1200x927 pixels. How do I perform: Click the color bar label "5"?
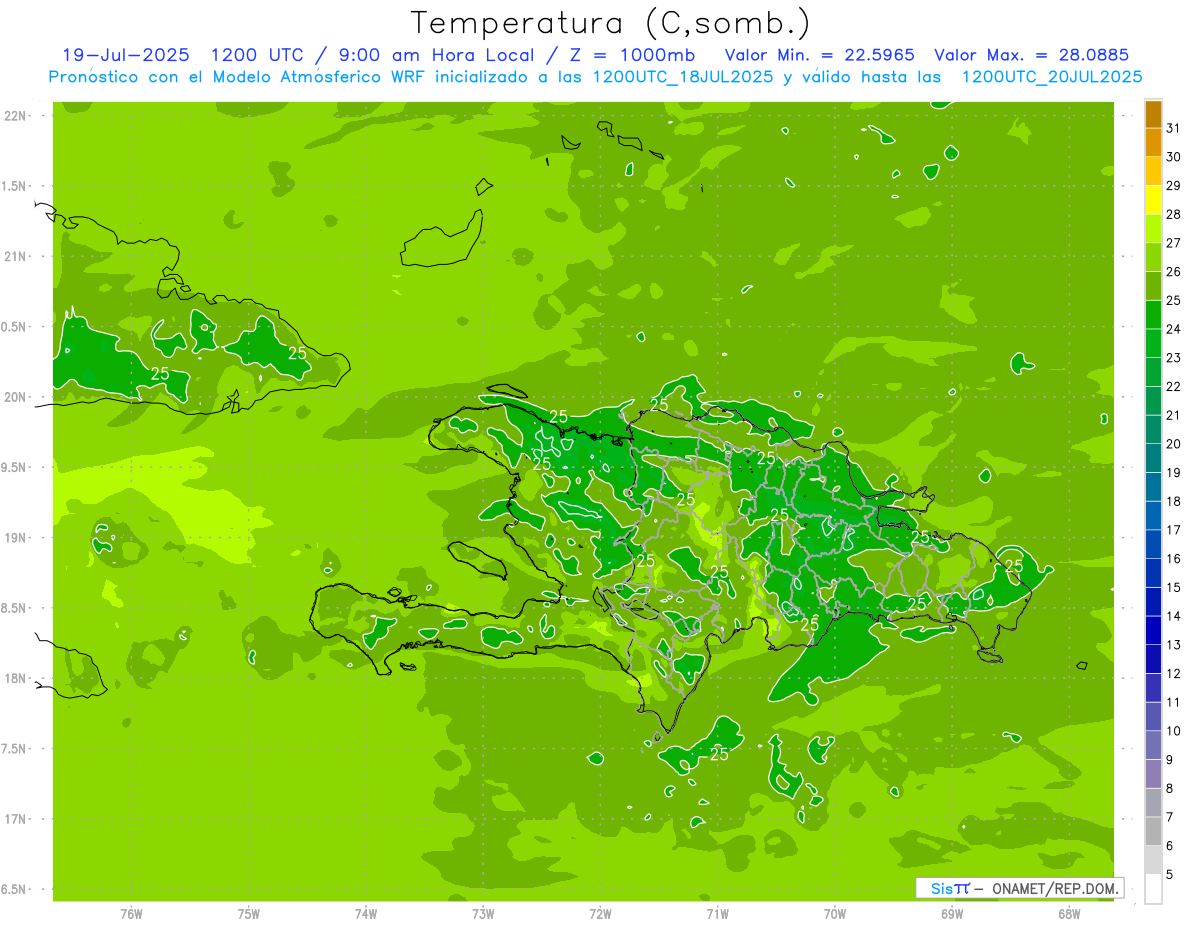coord(1170,875)
